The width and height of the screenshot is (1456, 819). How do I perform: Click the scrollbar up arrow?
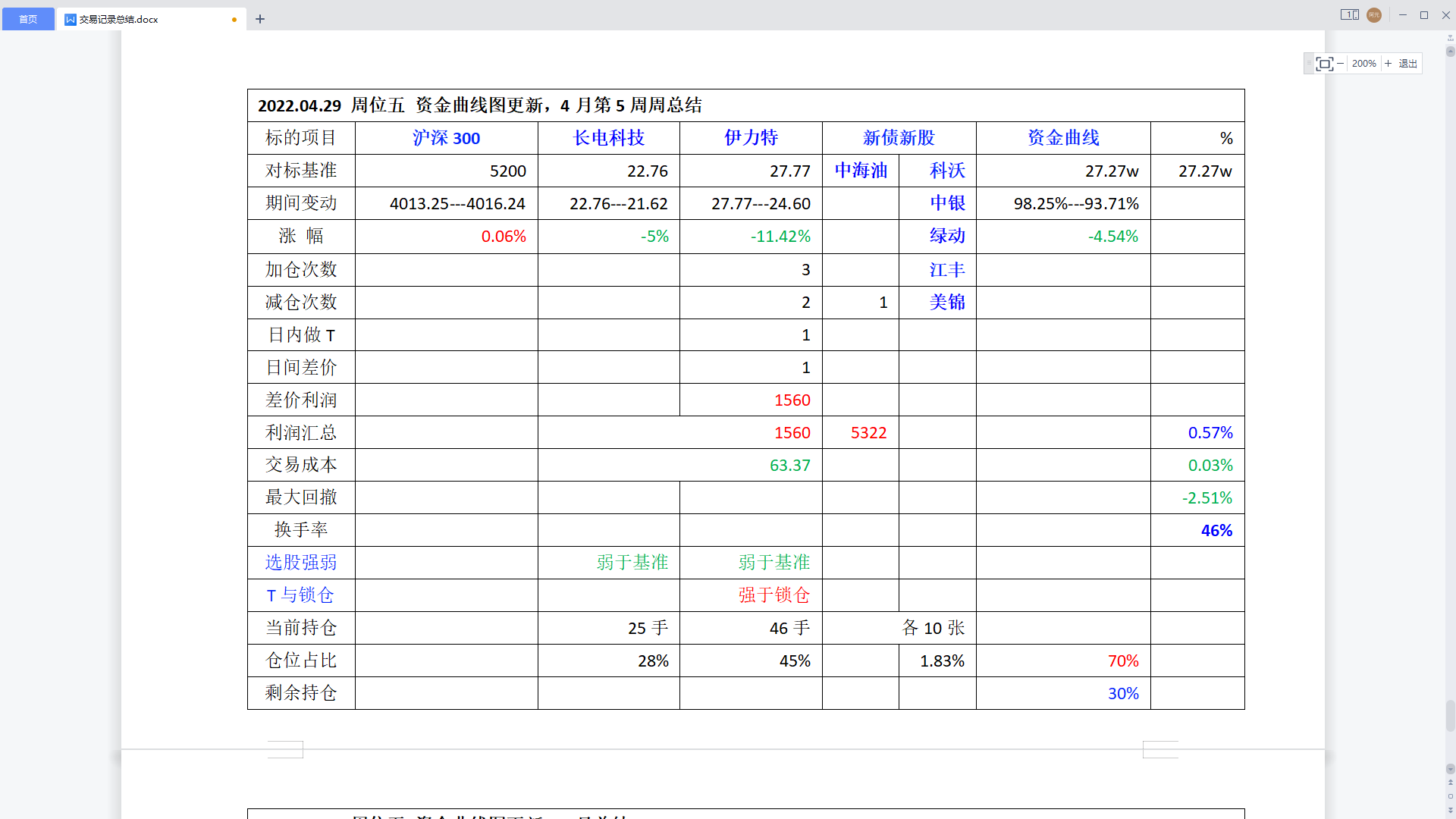pyautogui.click(x=1450, y=52)
